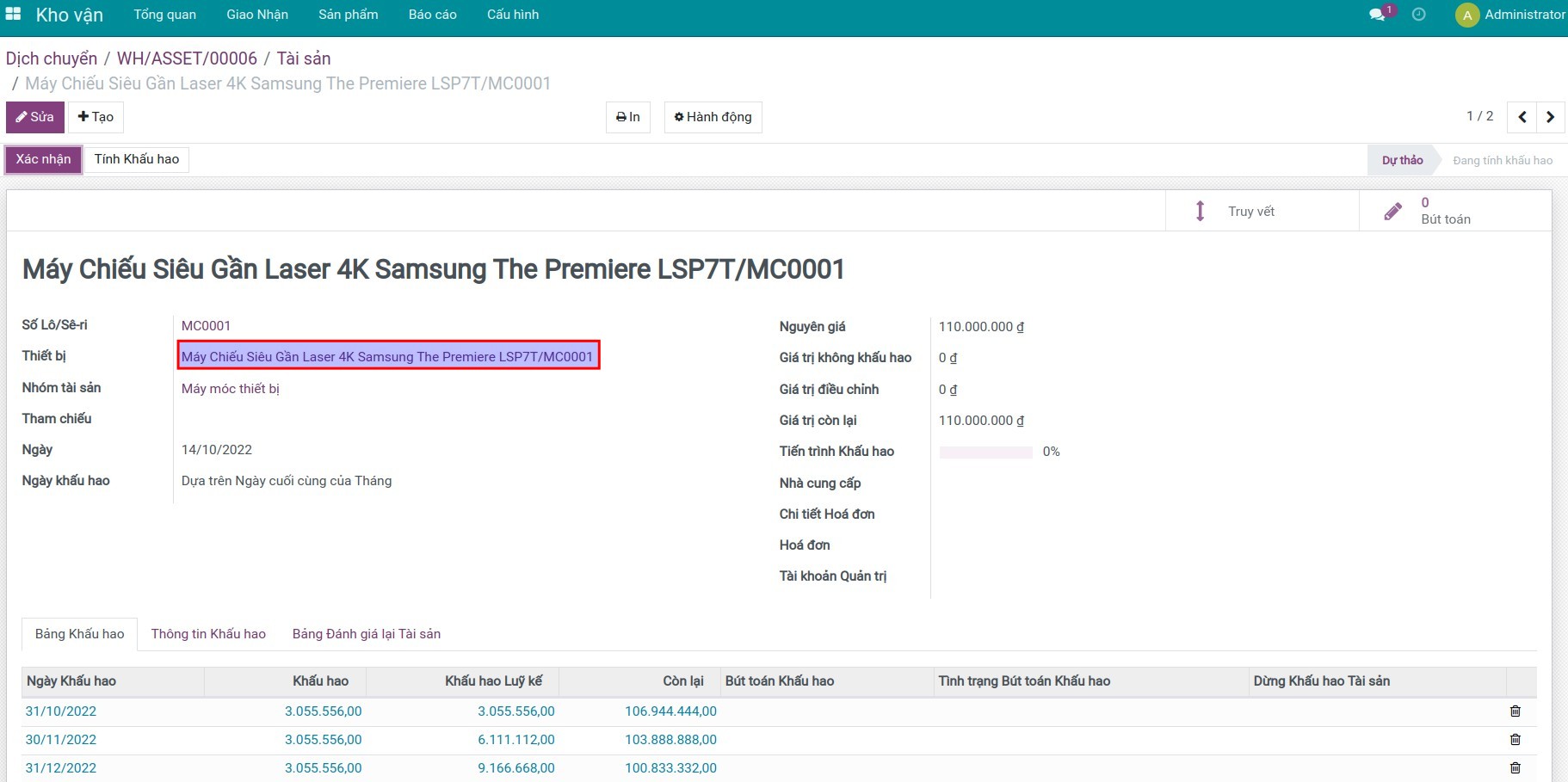This screenshot has width=1568, height=782.
Task: Open the Máy móc thiết bị asset group link
Action: point(230,389)
